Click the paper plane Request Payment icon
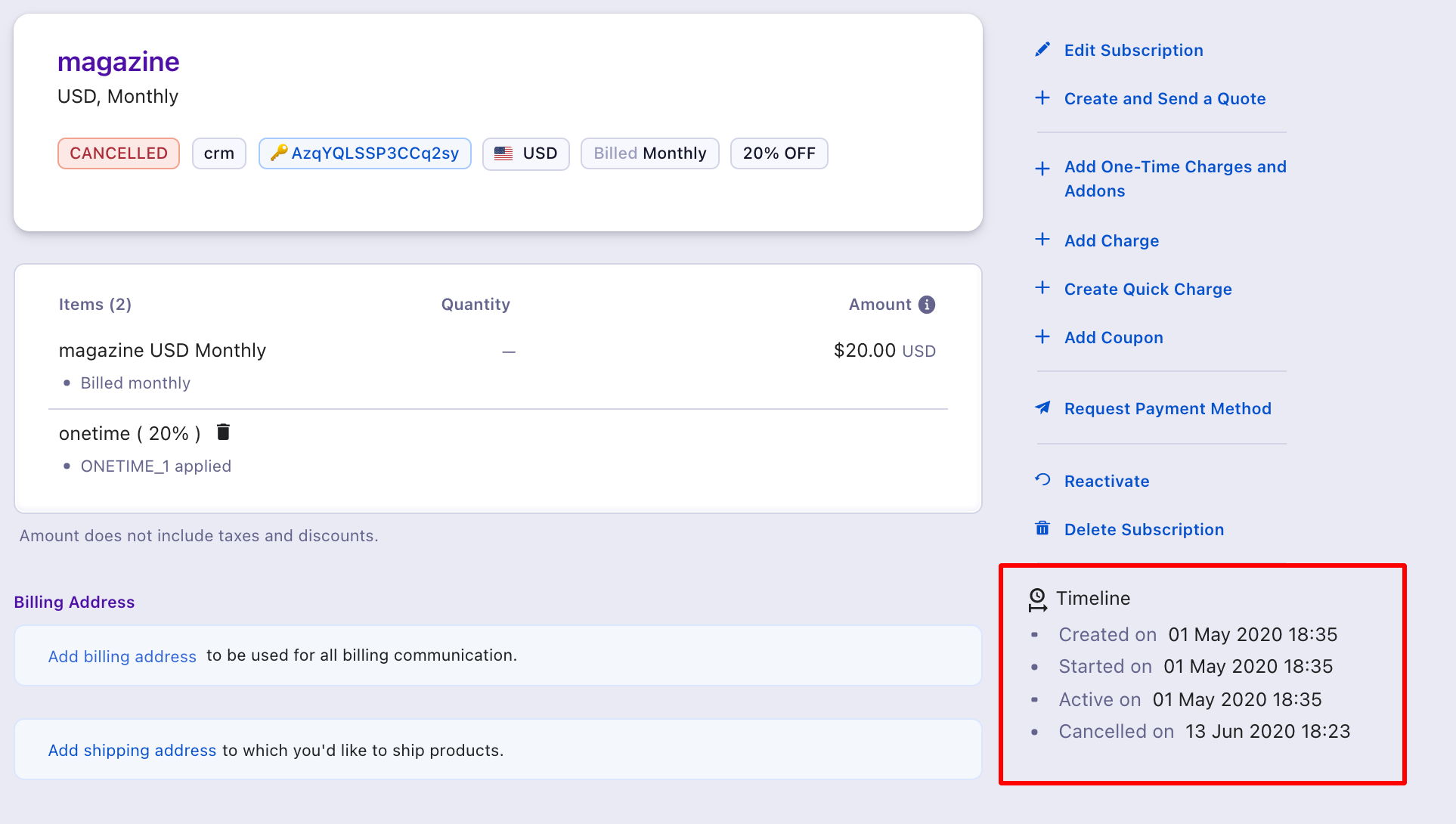The height and width of the screenshot is (824, 1456). 1042,408
